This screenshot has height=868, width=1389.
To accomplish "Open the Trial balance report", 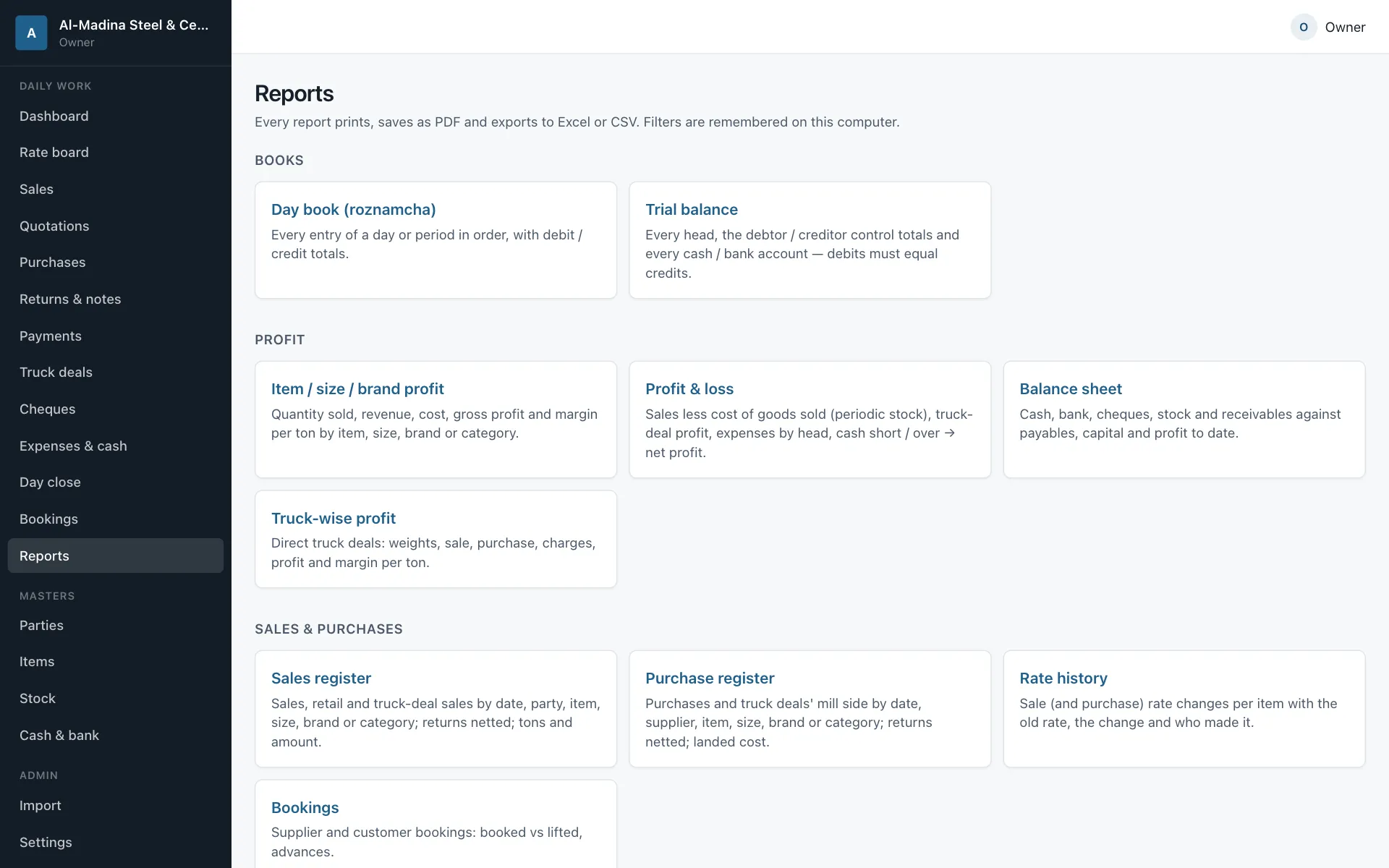I will (810, 240).
